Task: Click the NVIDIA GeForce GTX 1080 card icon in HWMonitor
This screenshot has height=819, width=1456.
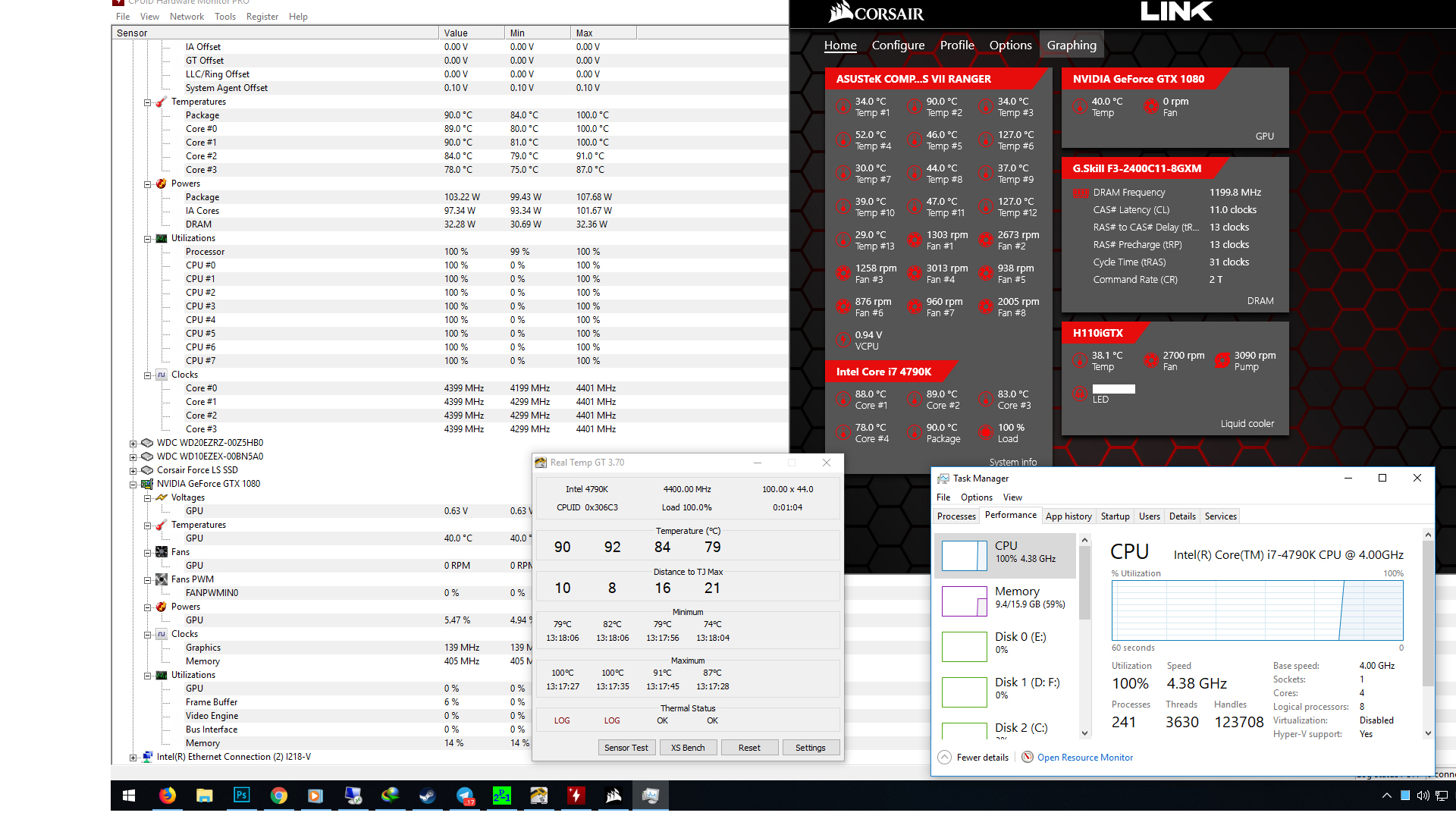Action: coord(147,484)
